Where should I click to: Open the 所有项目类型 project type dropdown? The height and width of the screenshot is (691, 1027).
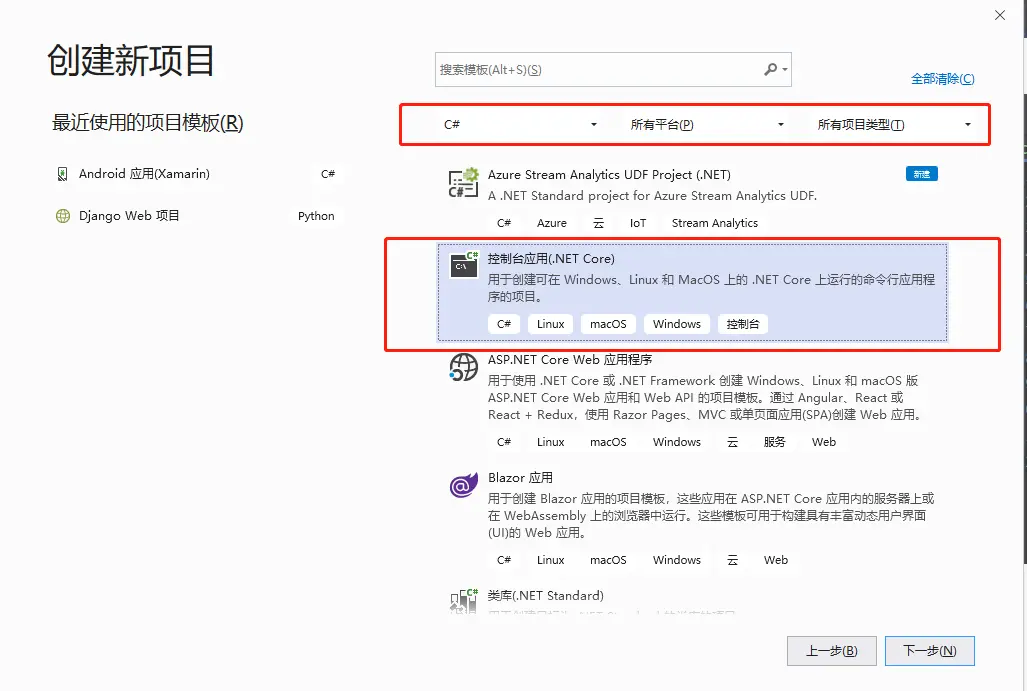point(893,124)
